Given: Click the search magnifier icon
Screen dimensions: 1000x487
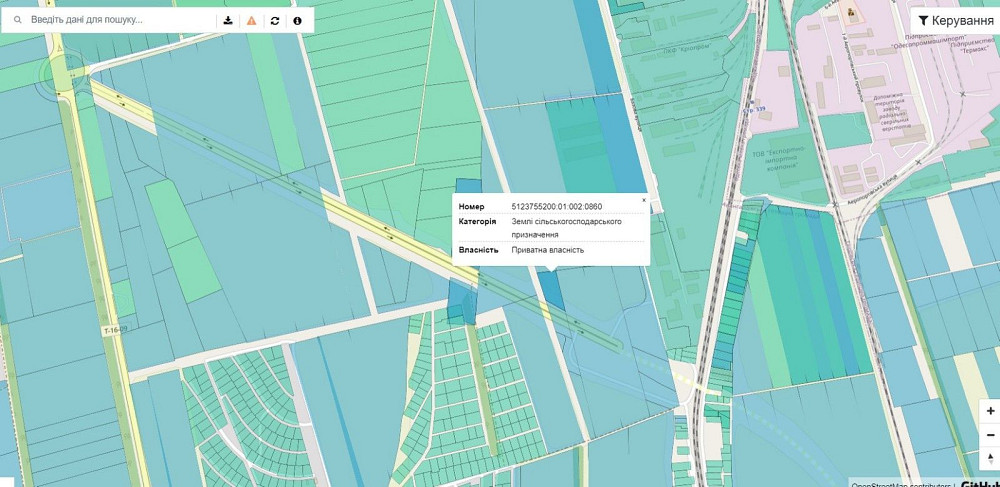Looking at the screenshot, I should [x=17, y=20].
